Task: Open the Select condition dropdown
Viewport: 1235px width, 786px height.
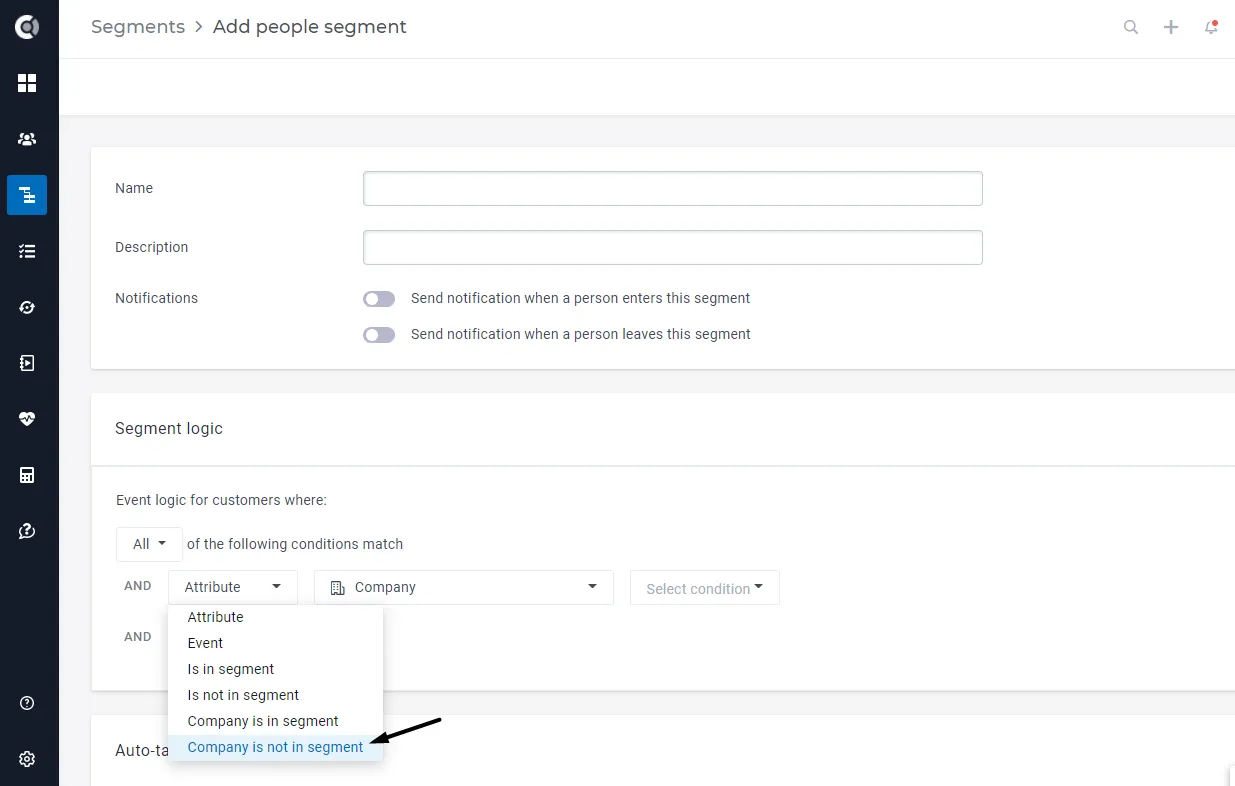Action: click(x=705, y=588)
